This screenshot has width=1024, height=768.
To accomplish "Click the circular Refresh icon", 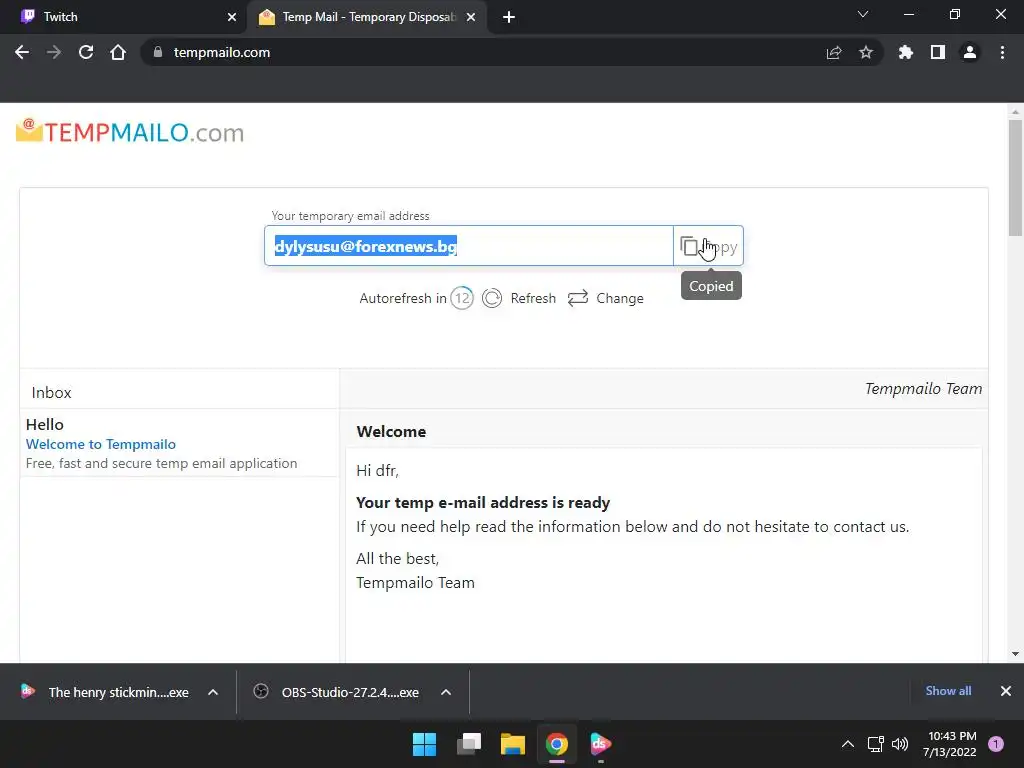I will pos(492,298).
